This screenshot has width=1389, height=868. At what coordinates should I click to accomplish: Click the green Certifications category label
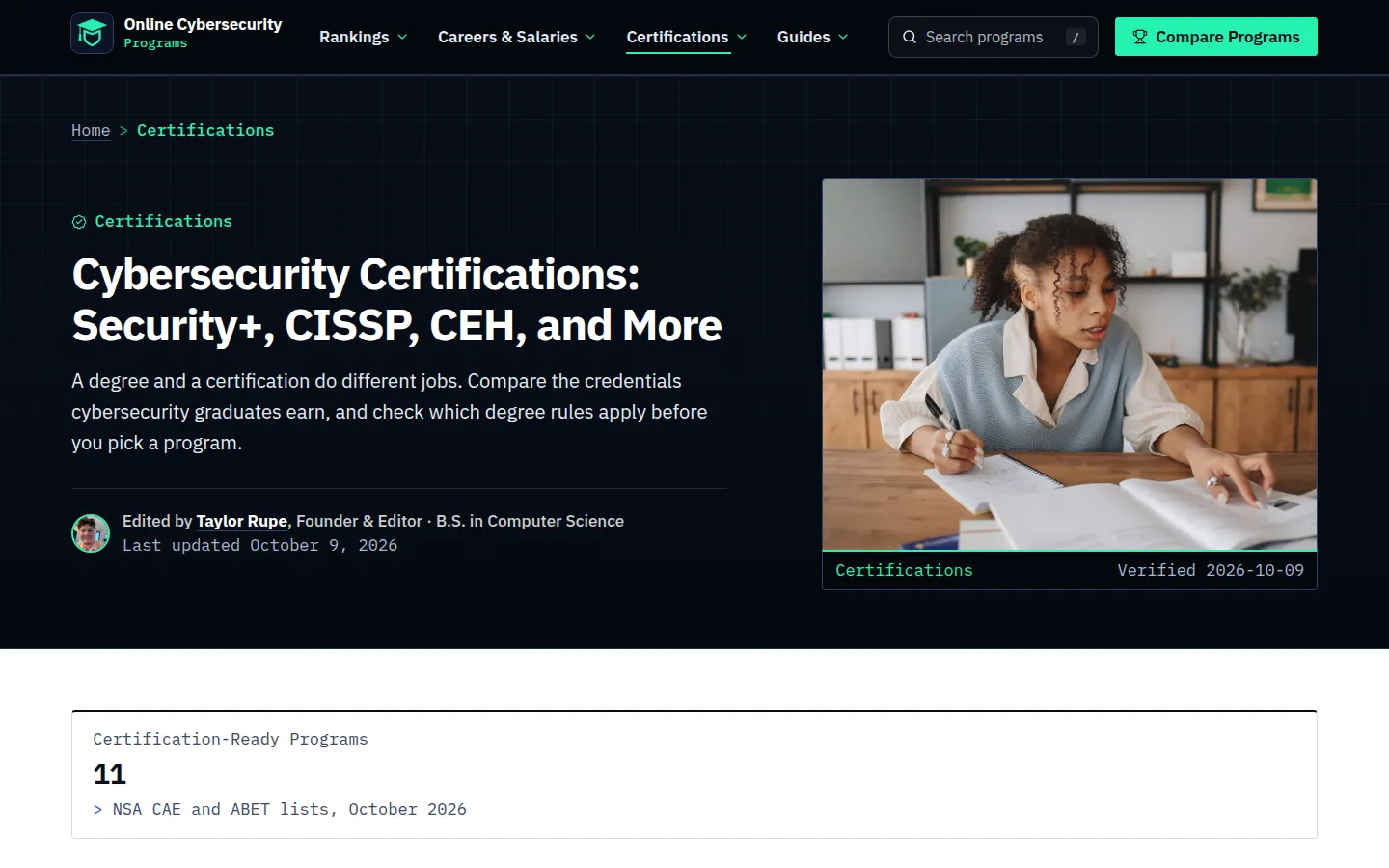click(x=163, y=221)
